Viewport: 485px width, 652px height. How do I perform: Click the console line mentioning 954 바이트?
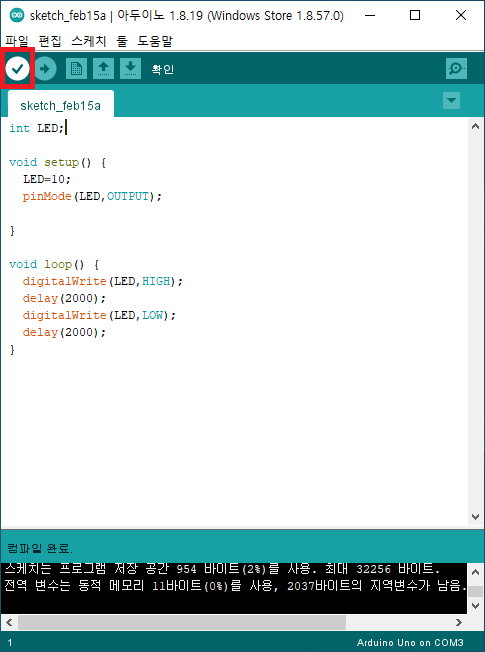click(x=222, y=568)
